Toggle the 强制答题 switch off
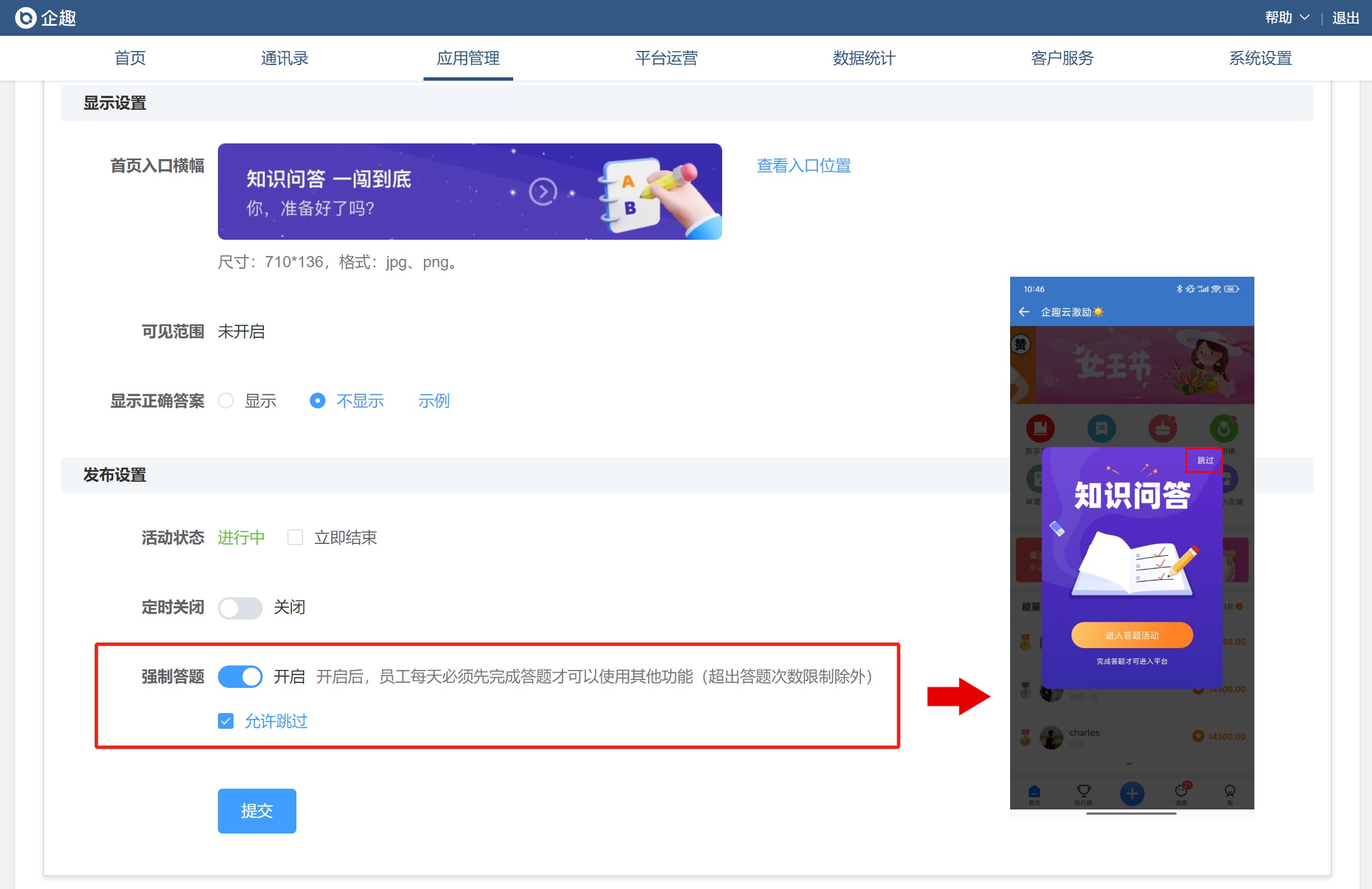The width and height of the screenshot is (1372, 889). click(x=240, y=676)
